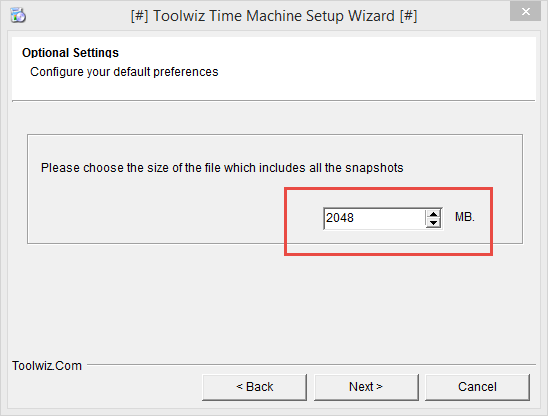Click the 2048 value in the spinner
The height and width of the screenshot is (416, 548).
pos(340,218)
